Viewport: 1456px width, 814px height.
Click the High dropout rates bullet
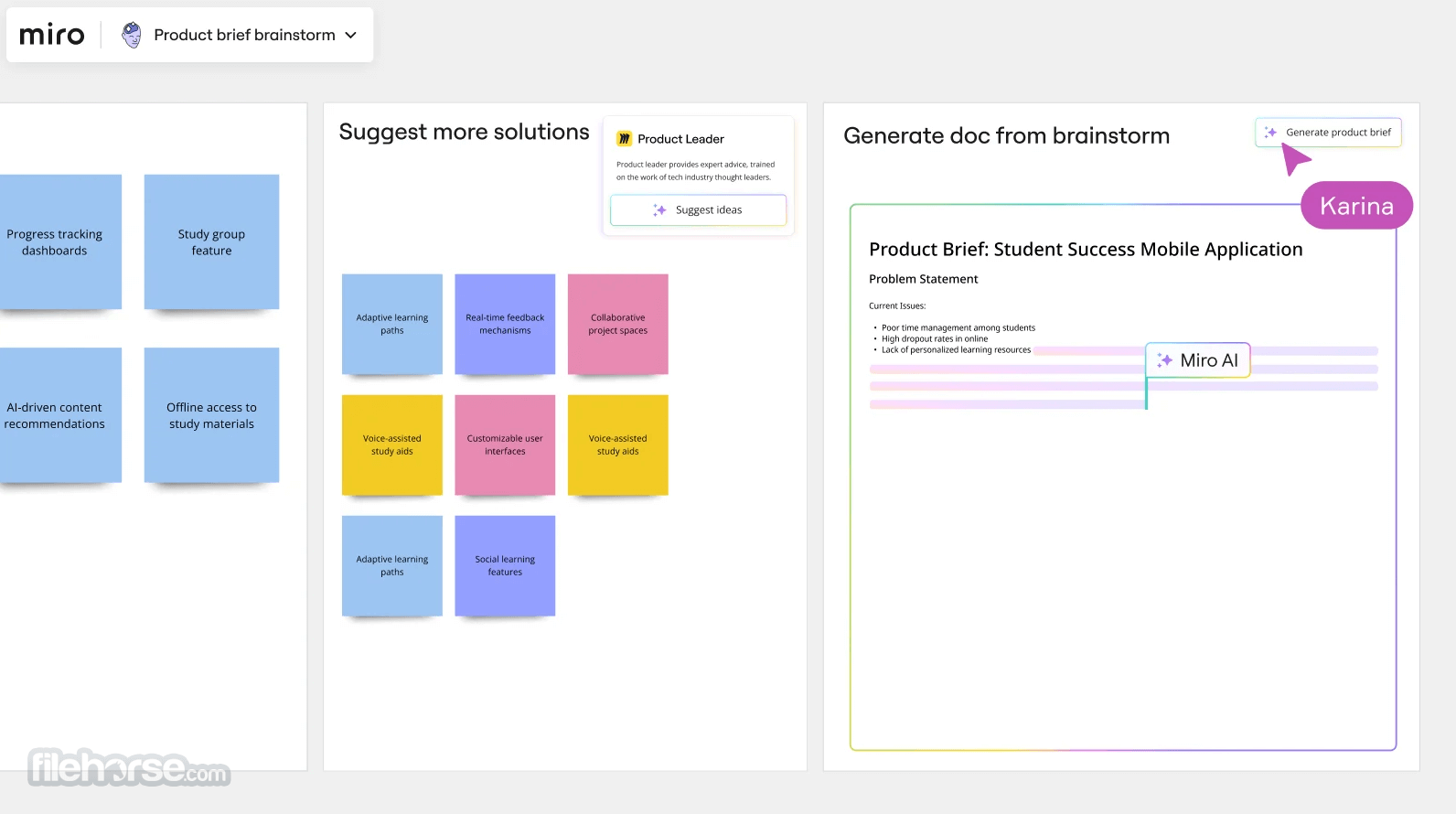(935, 338)
